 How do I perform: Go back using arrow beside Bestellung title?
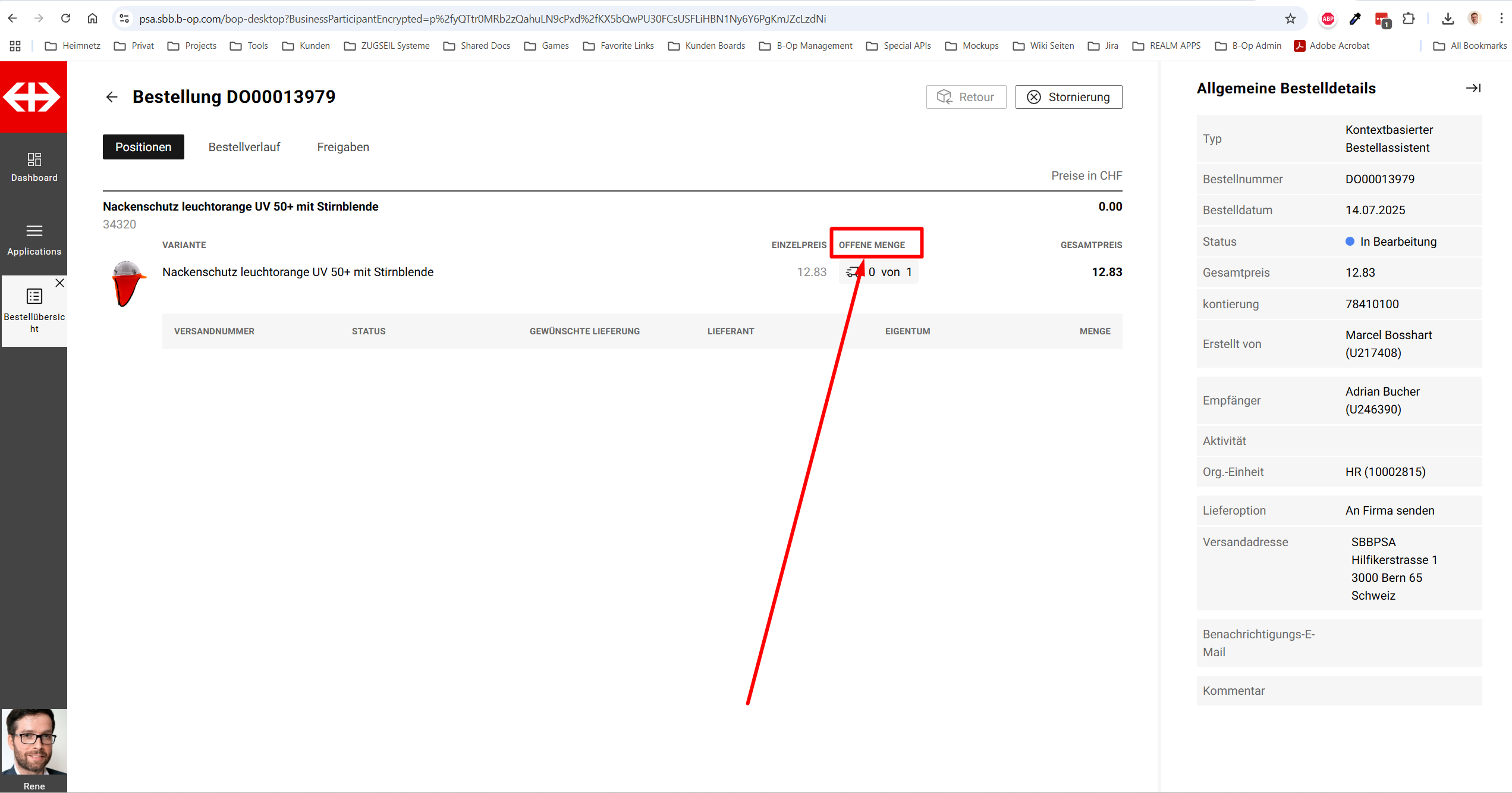point(112,97)
